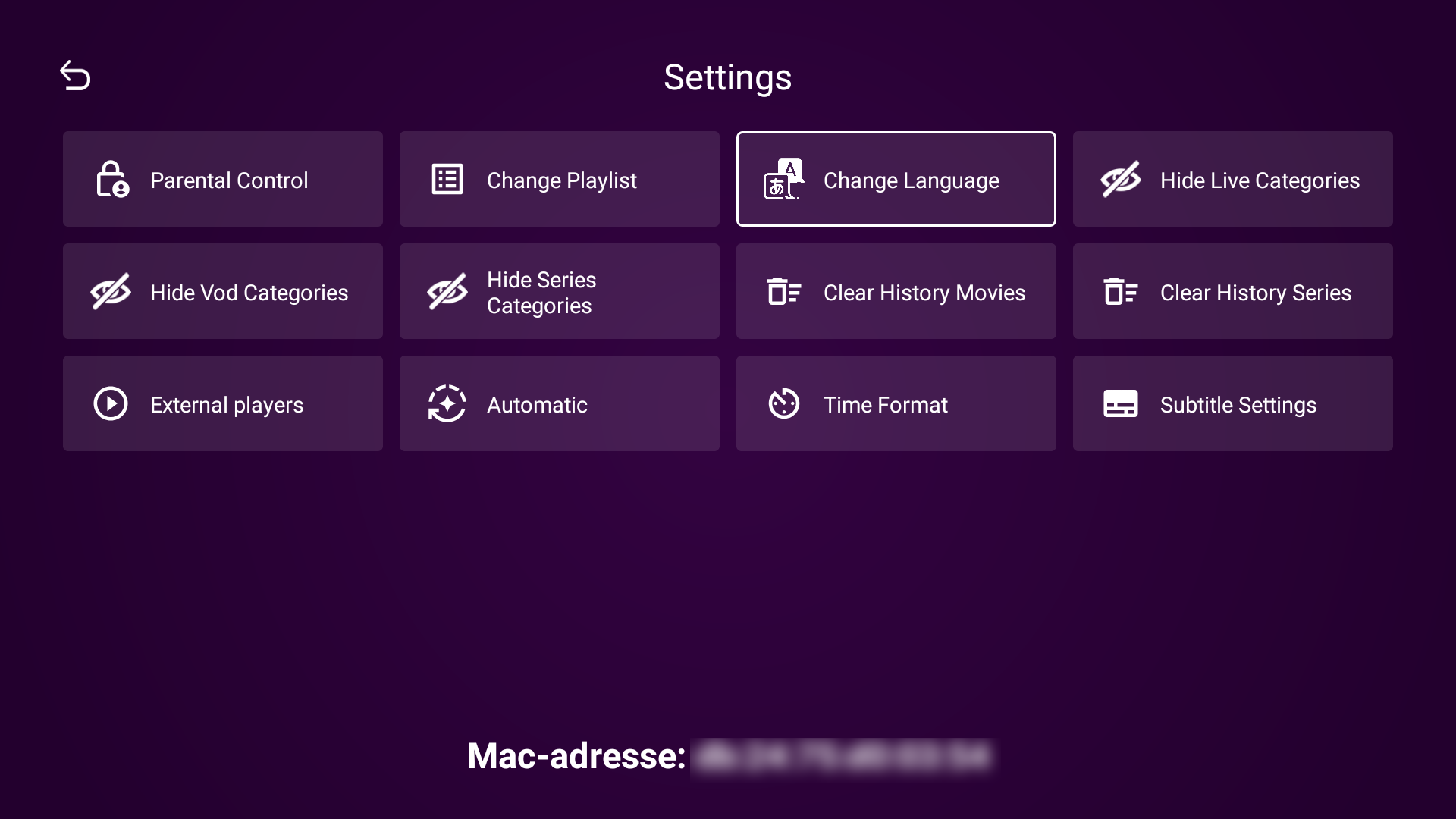Click the crossed-eye icon for Vod Categories

111,292
